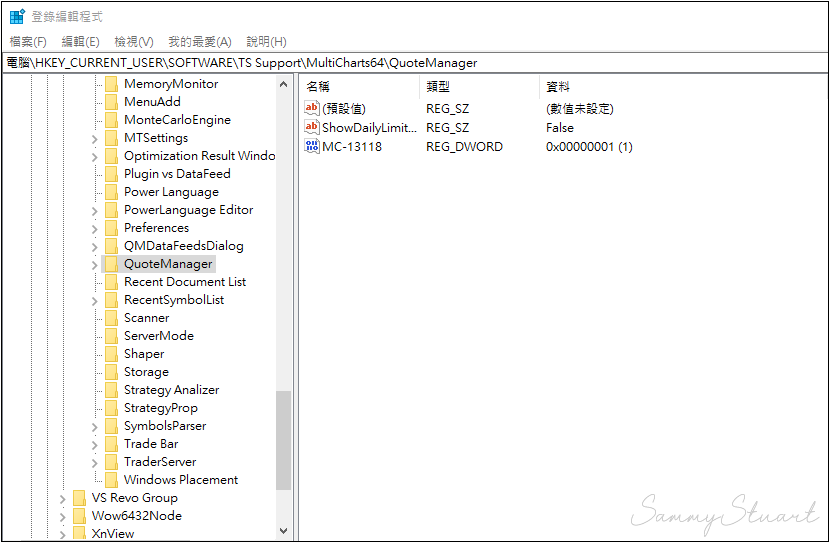
Task: Click the tree scrollbar up arrow
Action: pos(283,84)
